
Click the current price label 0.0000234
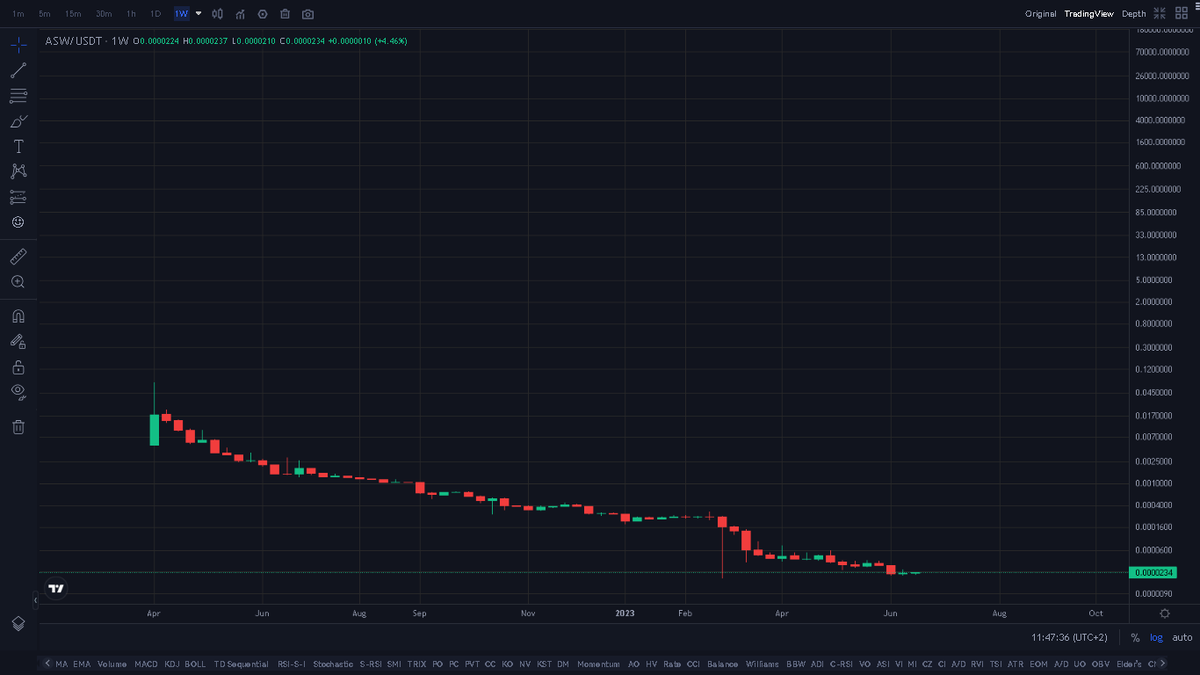pos(1153,572)
